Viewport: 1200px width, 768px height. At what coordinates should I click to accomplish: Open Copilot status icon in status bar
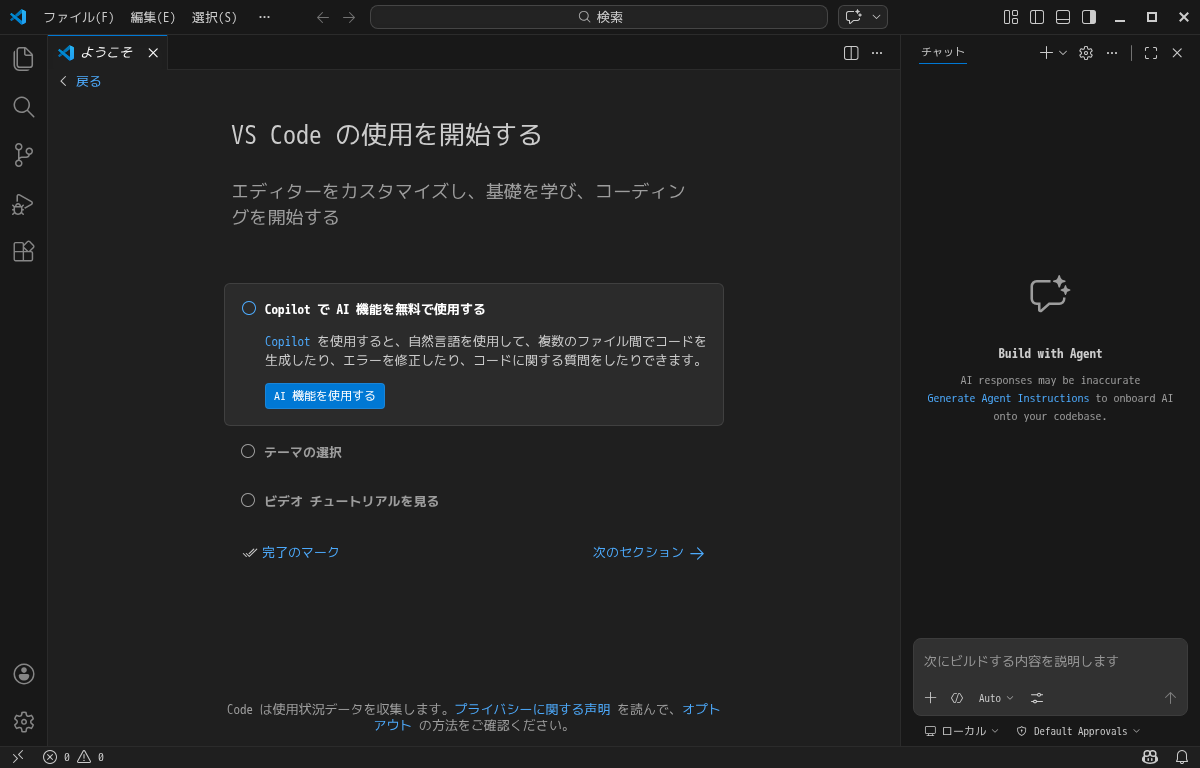click(1150, 757)
